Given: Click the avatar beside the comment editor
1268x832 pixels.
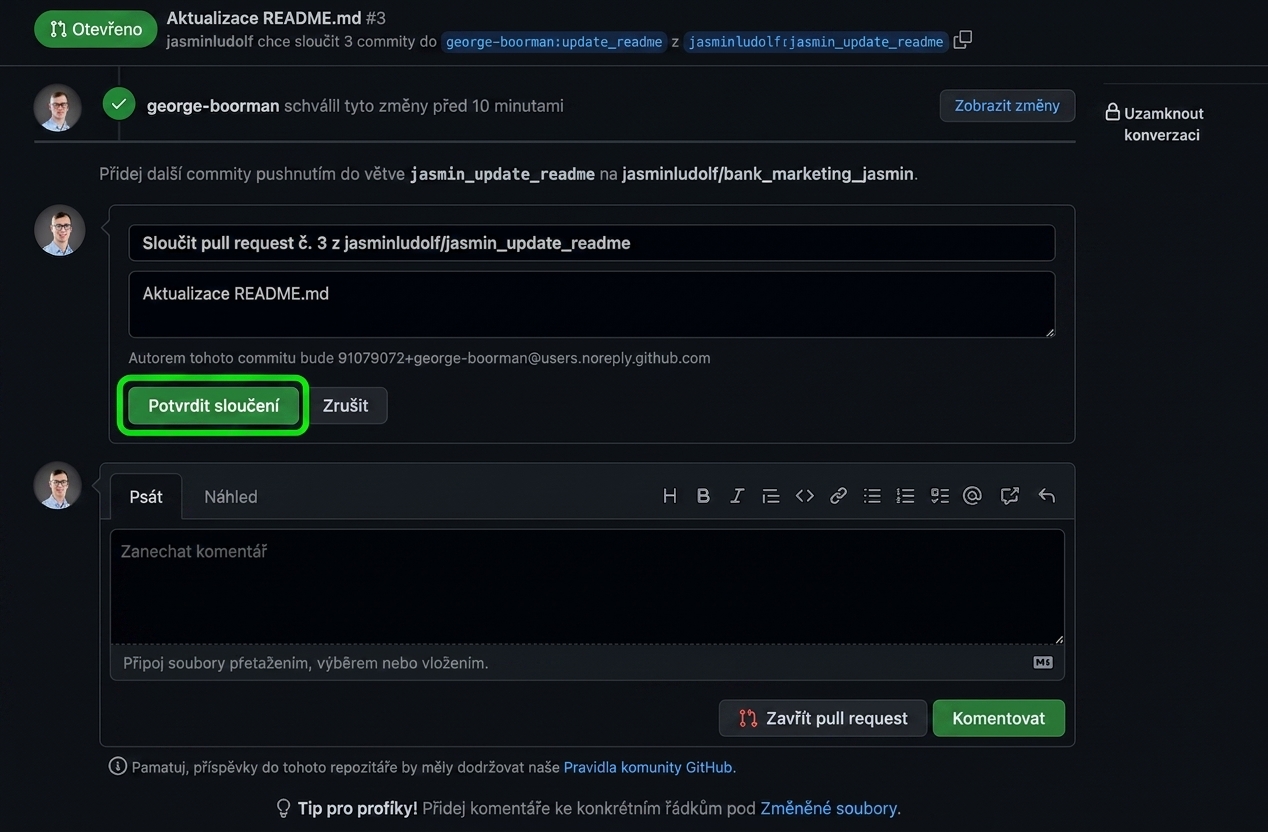Looking at the screenshot, I should click(x=58, y=486).
